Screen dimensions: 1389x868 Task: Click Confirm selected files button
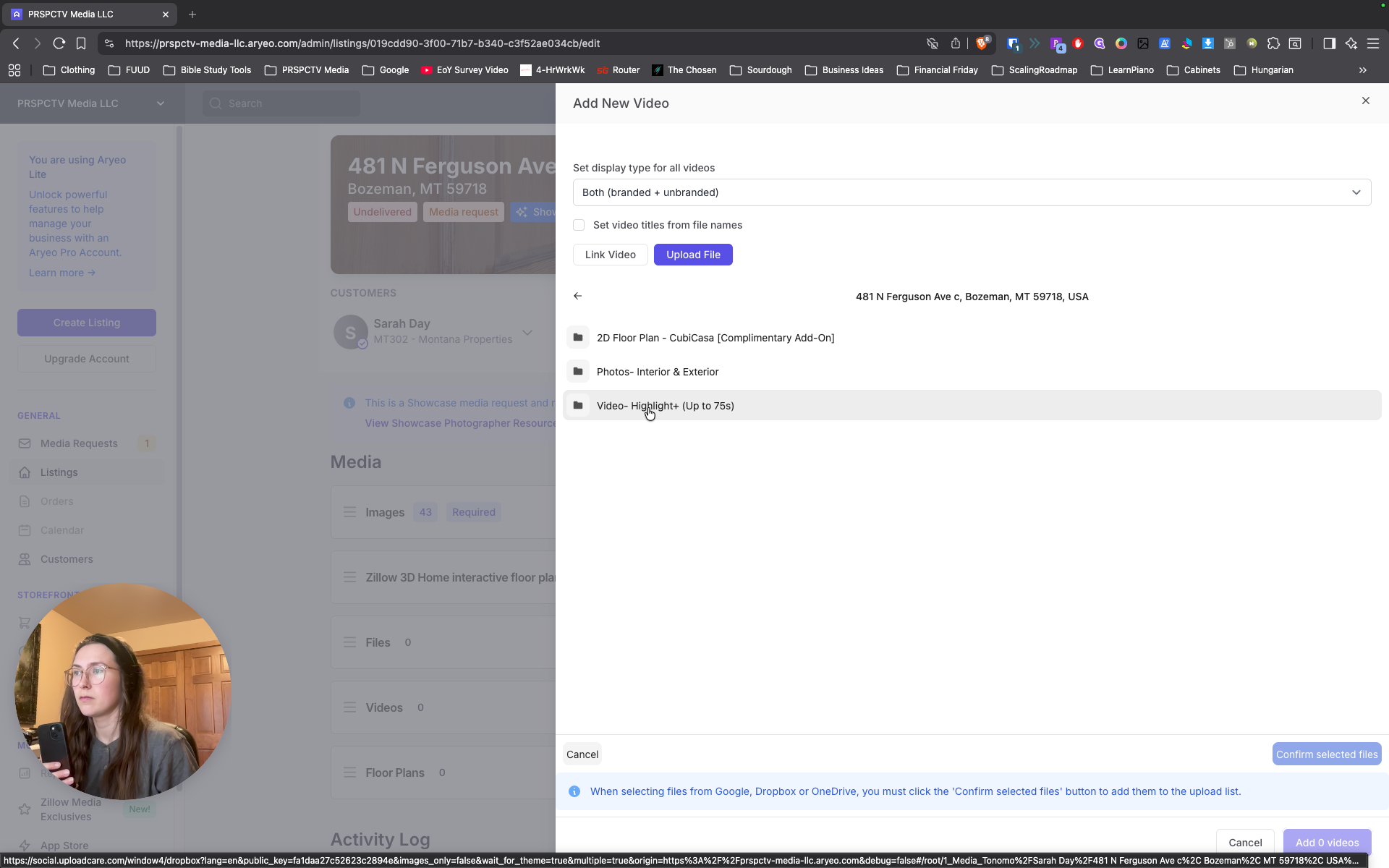click(1326, 754)
